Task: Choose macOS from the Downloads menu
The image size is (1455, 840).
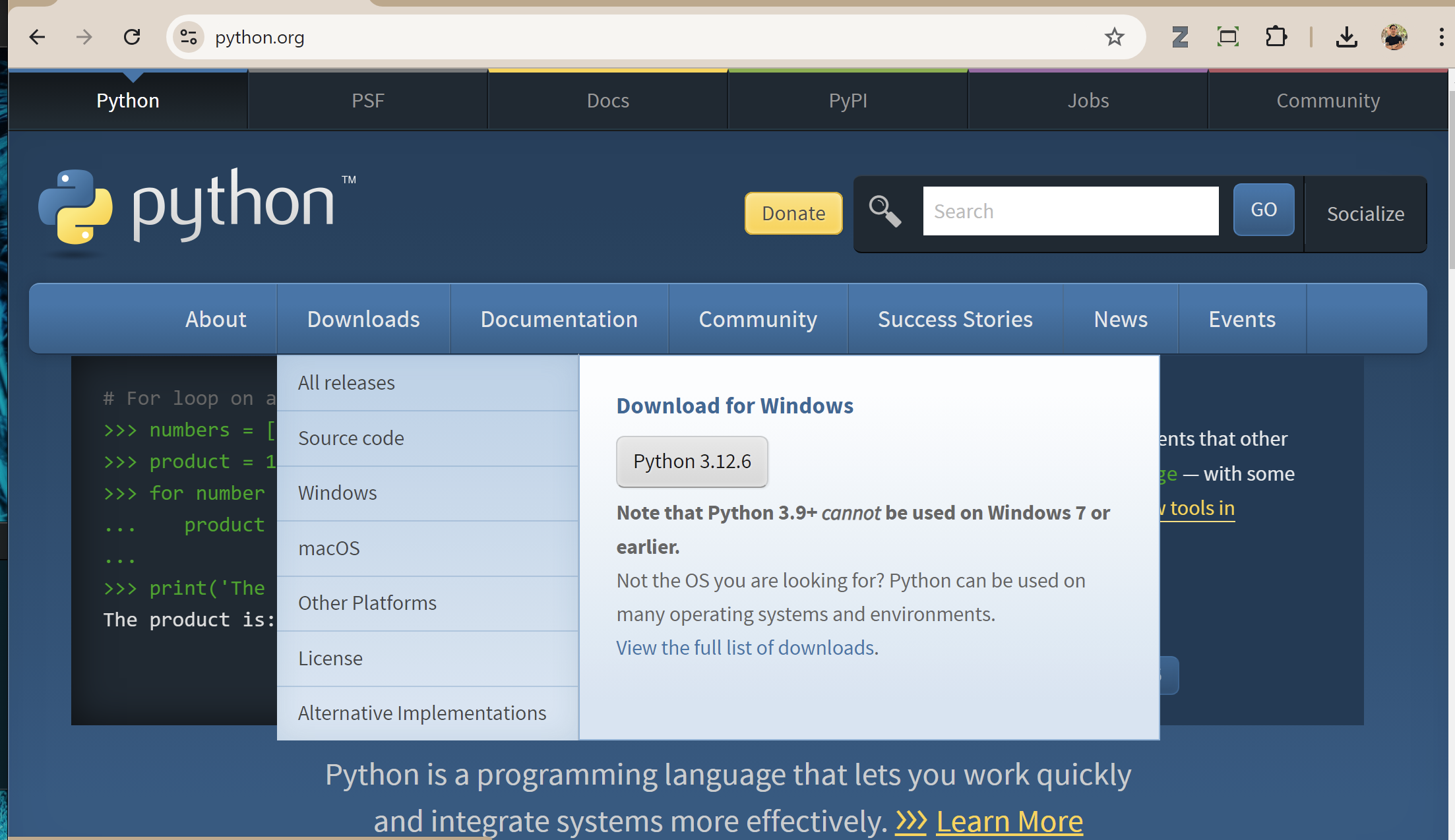Action: [329, 548]
